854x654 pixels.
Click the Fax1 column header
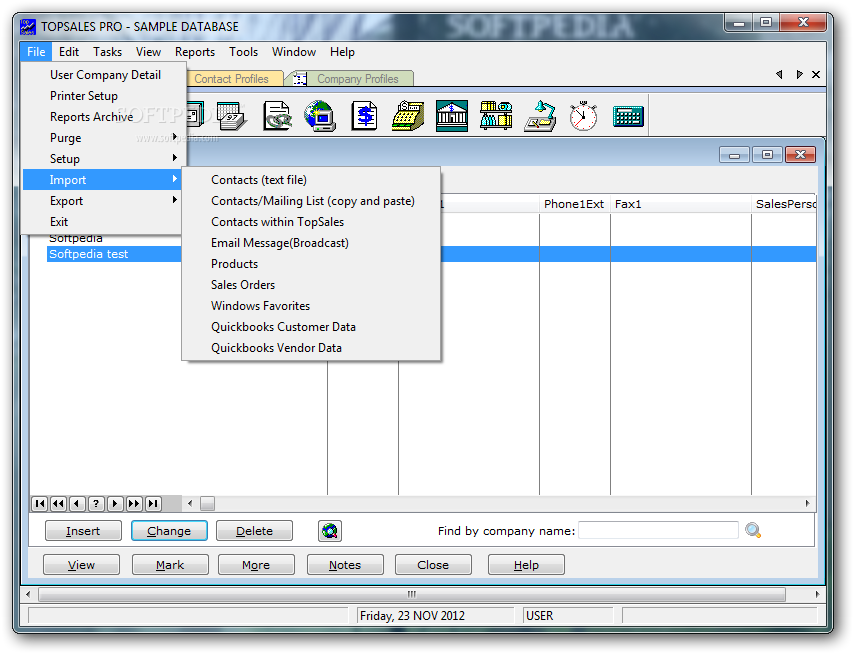(x=680, y=204)
